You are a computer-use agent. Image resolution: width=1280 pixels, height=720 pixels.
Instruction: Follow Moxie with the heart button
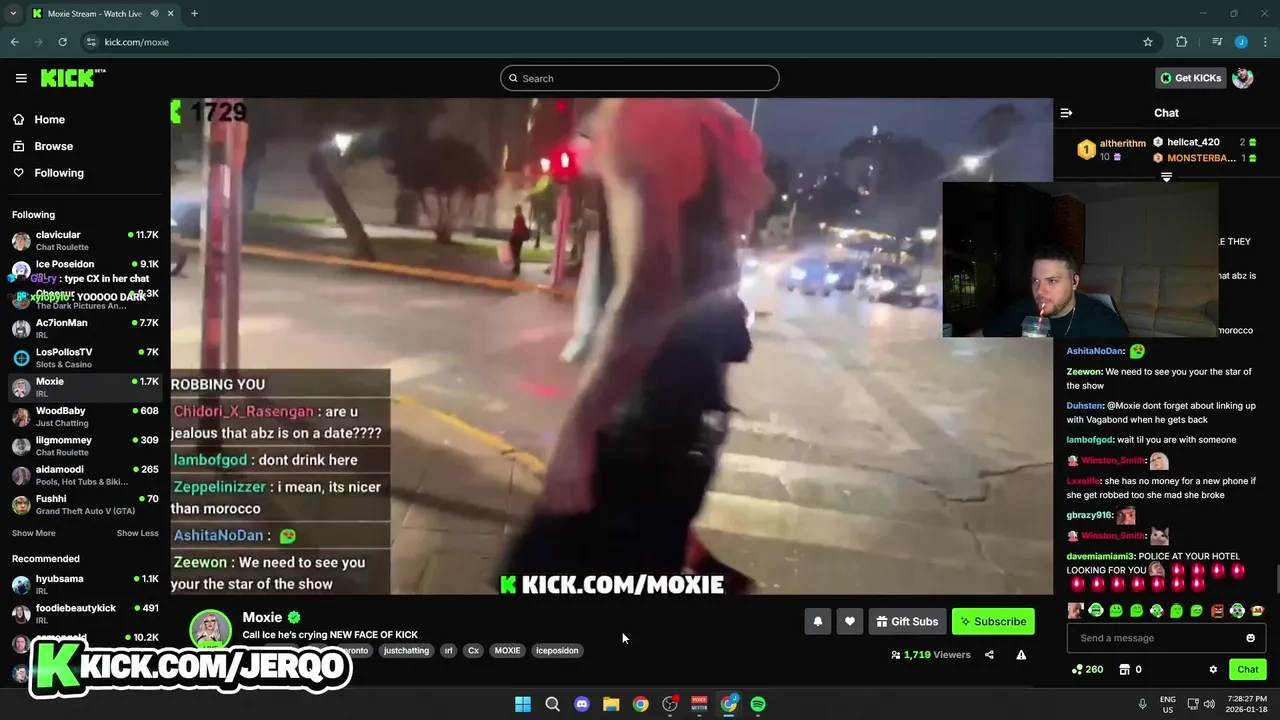tap(850, 621)
